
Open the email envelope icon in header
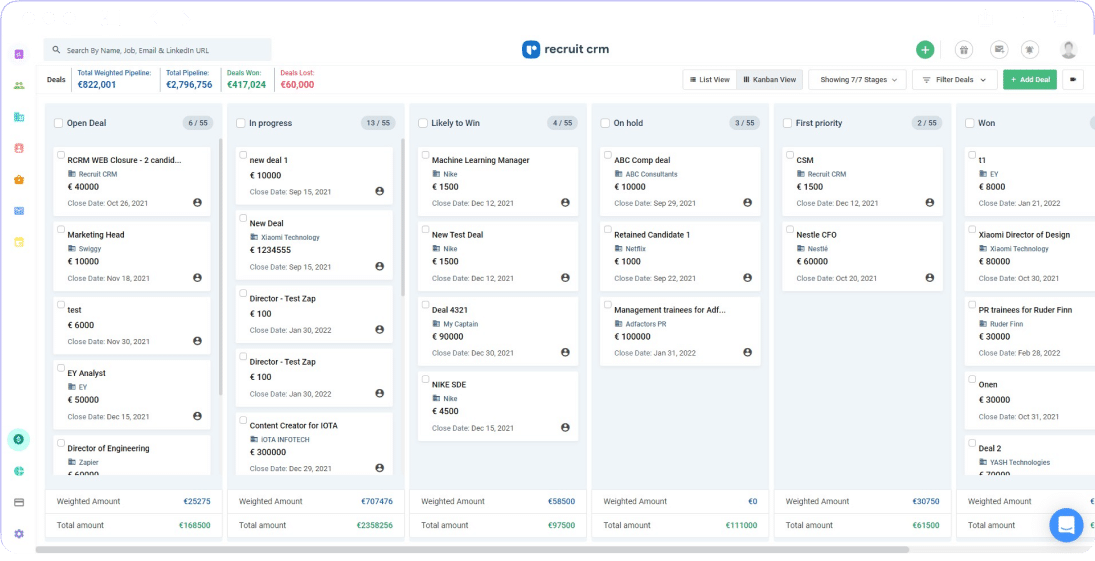pyautogui.click(x=999, y=50)
